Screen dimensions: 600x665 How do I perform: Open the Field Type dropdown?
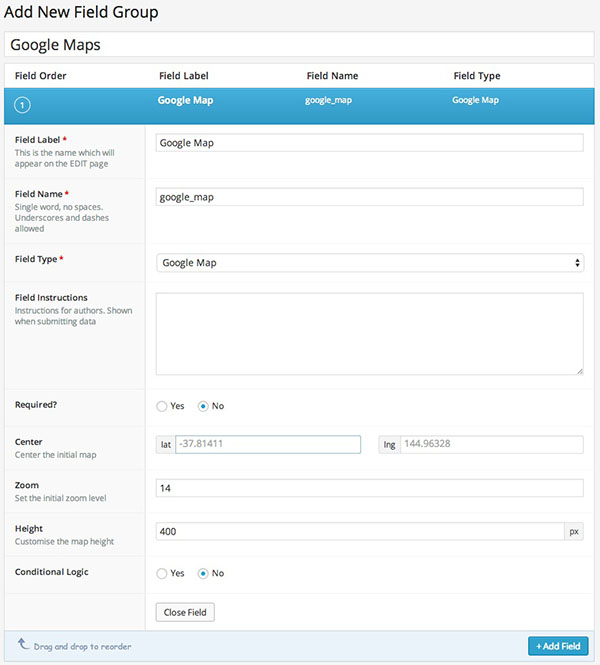tap(370, 263)
